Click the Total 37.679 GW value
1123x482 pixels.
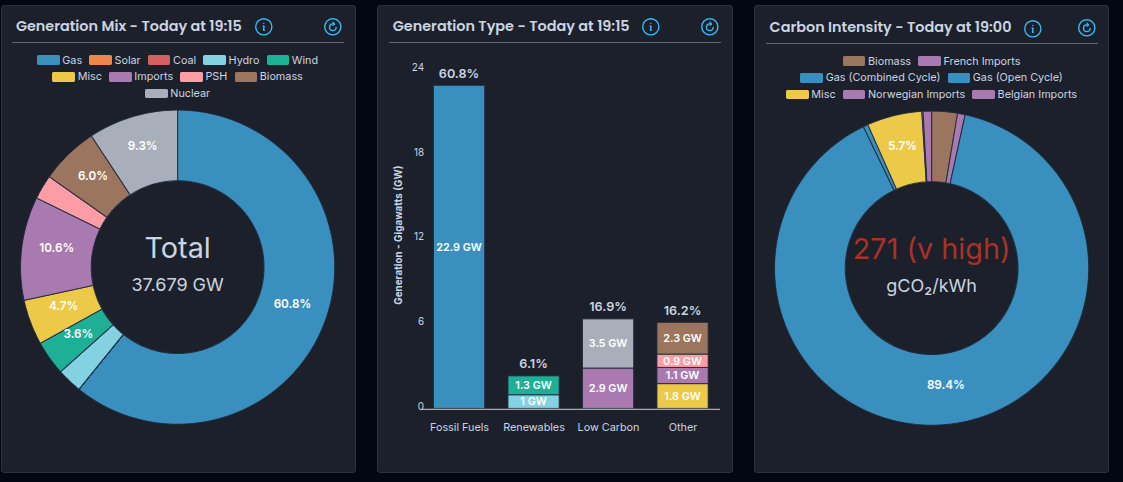coord(178,285)
